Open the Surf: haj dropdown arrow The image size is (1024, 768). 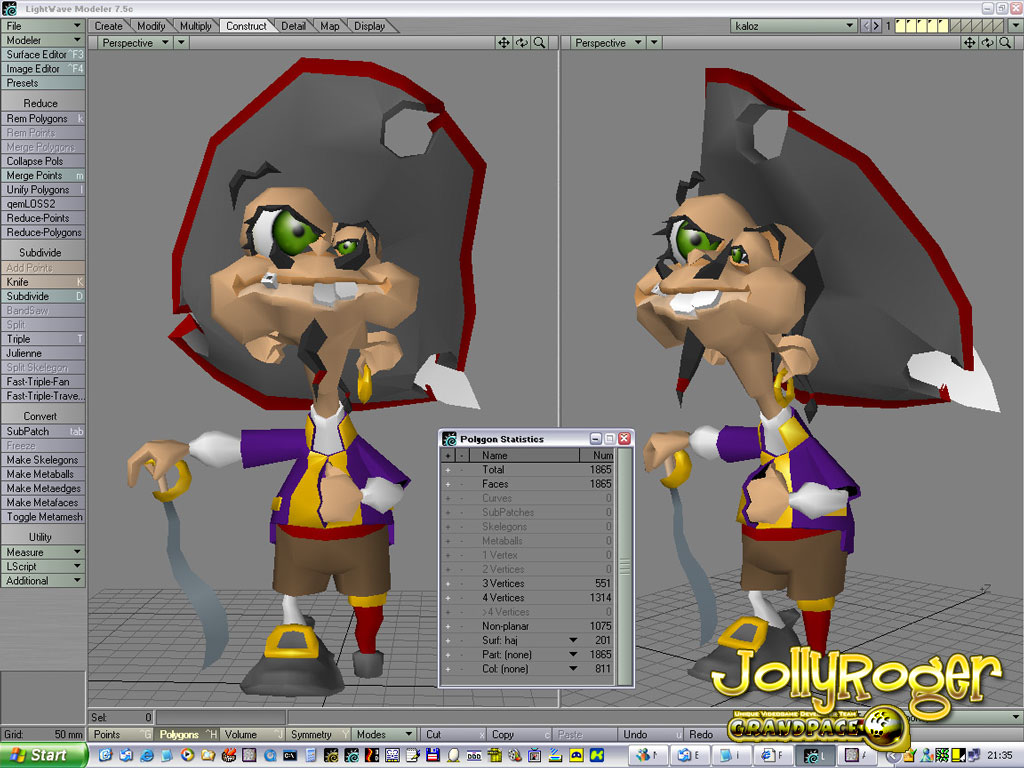(573, 640)
